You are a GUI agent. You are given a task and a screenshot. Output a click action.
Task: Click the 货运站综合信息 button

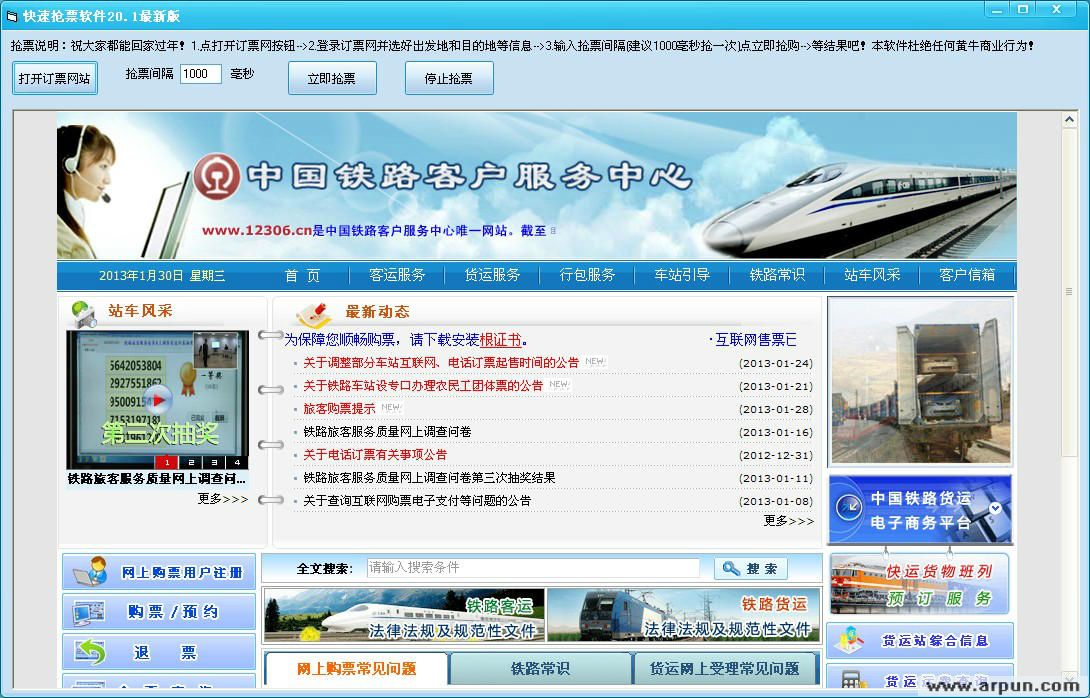click(920, 640)
